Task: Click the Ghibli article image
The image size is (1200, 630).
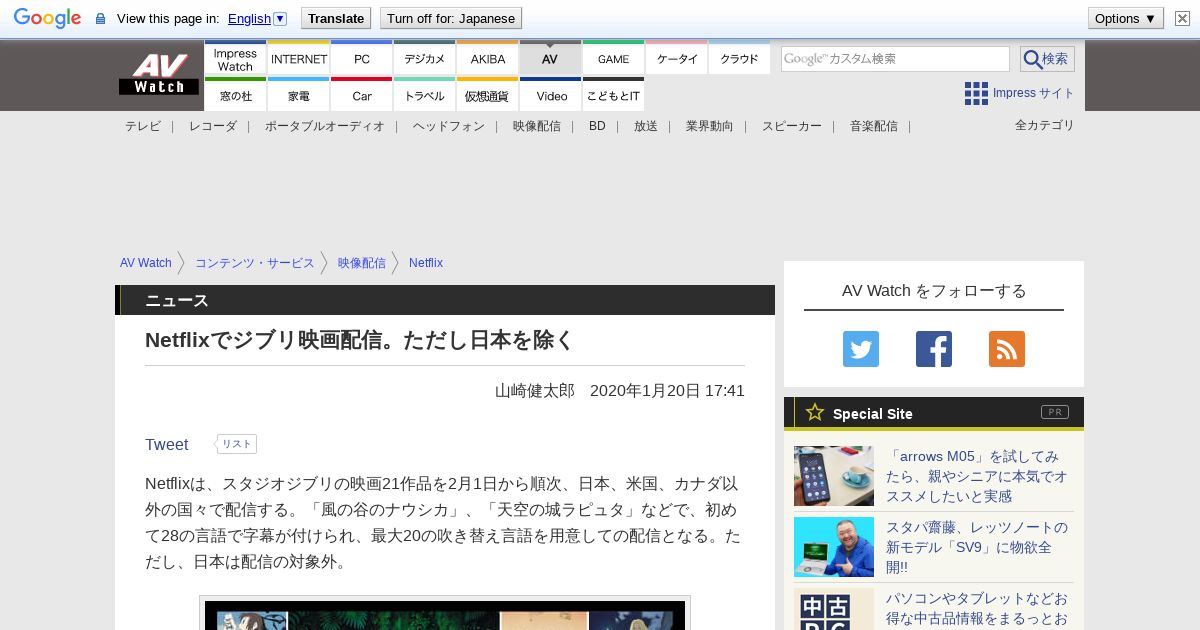Action: (445, 615)
